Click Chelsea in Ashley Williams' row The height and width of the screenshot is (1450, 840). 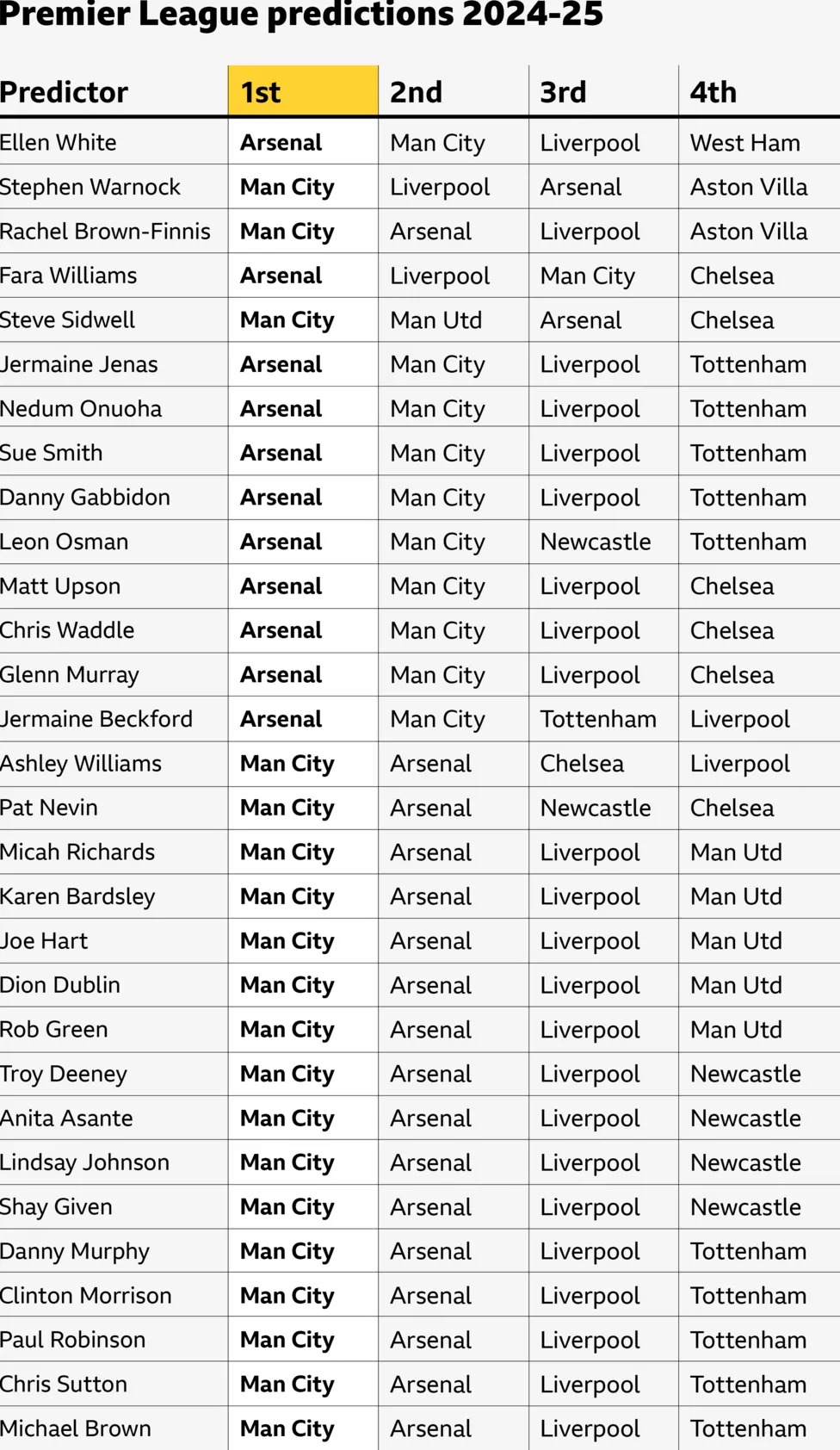[582, 764]
